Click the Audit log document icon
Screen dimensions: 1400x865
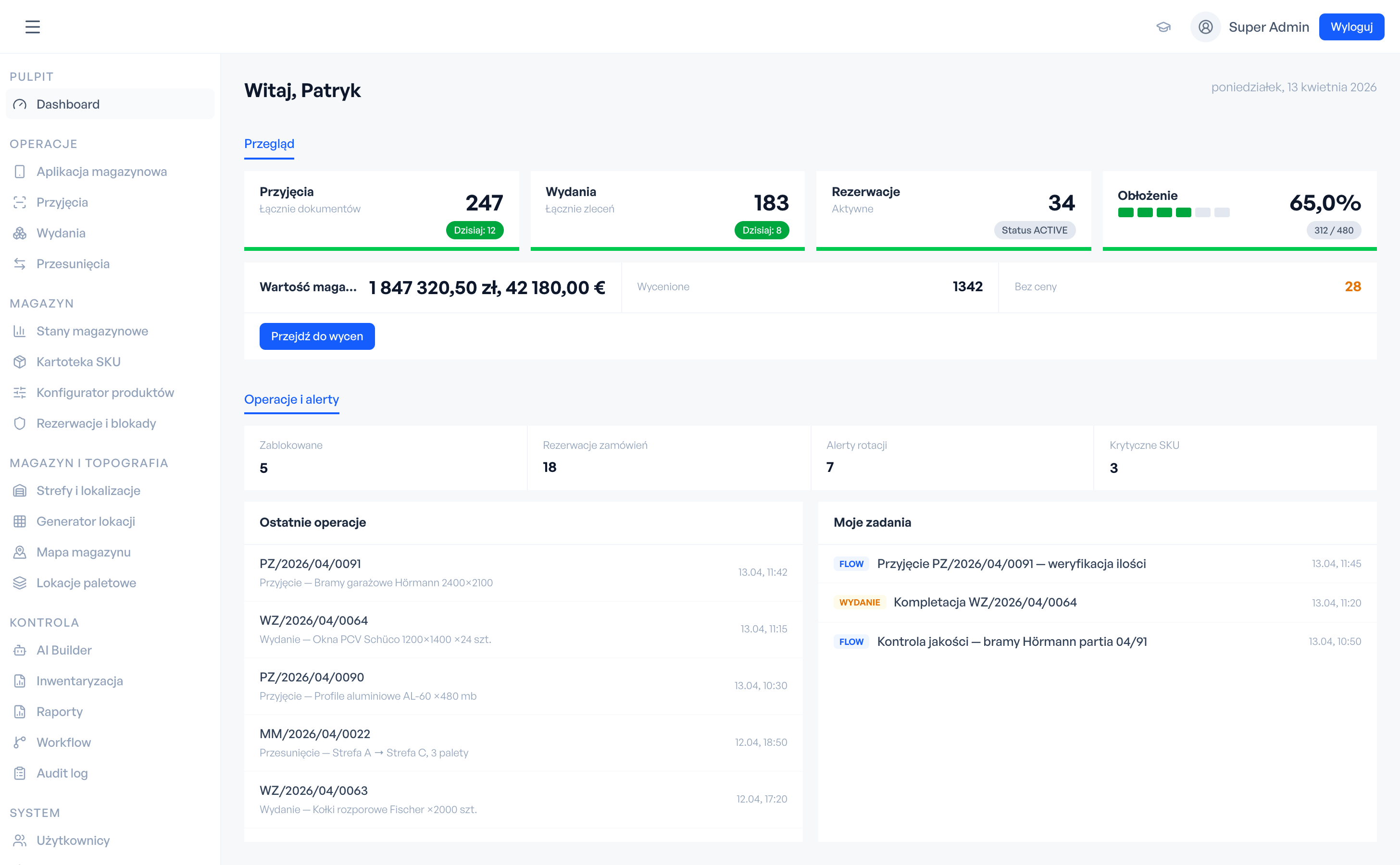(x=20, y=773)
